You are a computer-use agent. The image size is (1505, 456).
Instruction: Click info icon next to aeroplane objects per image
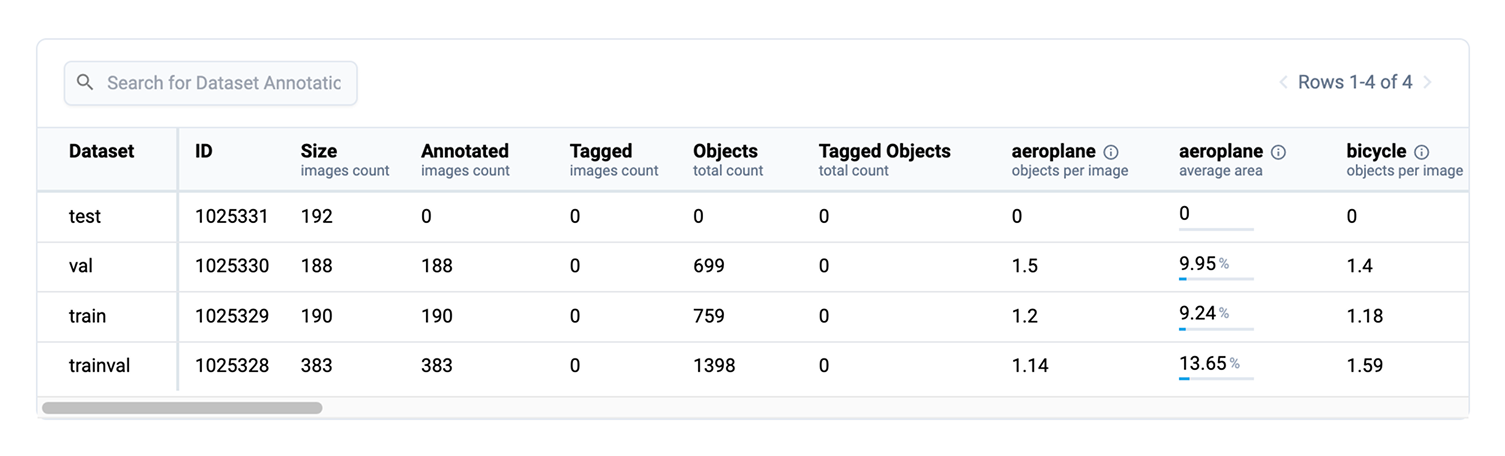coord(1110,153)
